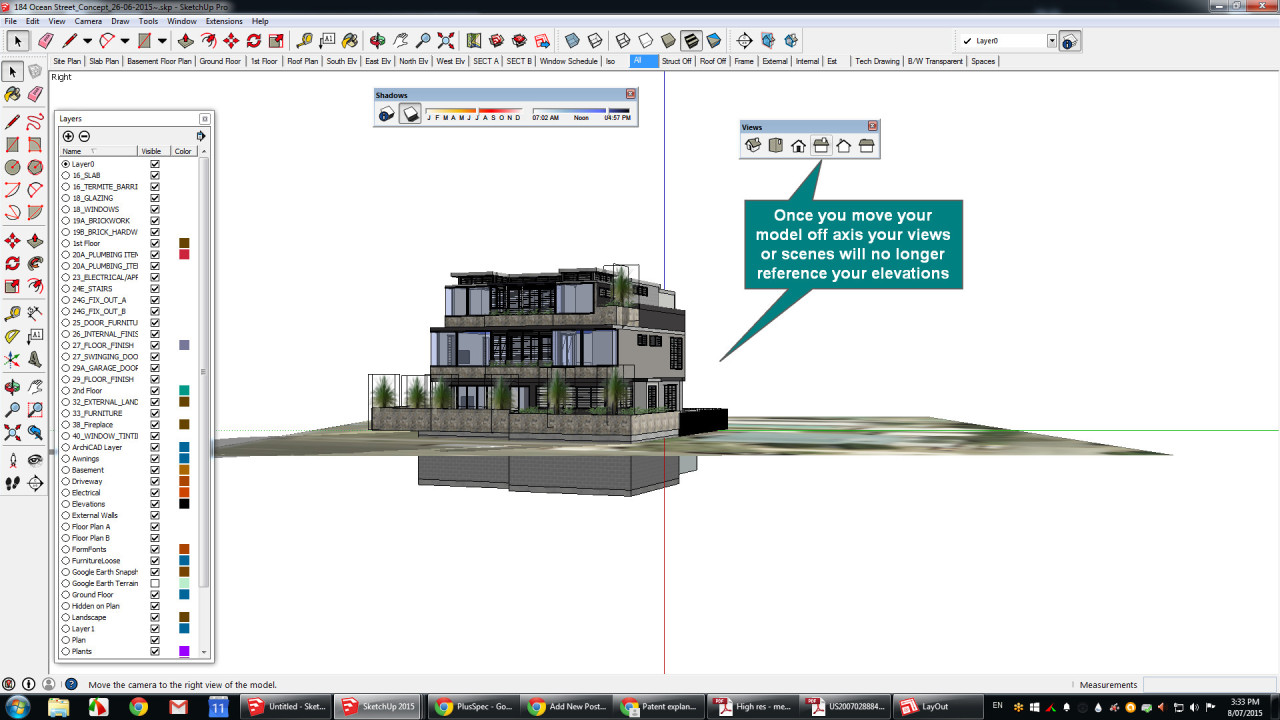
Task: Open the File menu
Action: (x=11, y=21)
